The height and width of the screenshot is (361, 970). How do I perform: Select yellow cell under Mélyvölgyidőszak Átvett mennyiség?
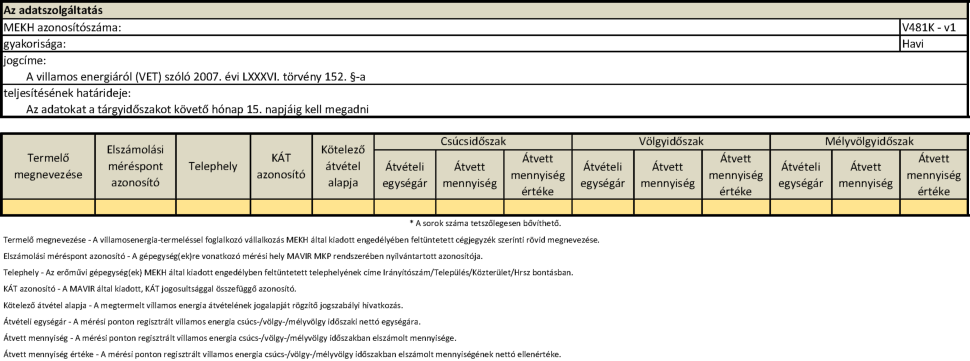pyautogui.click(x=865, y=207)
